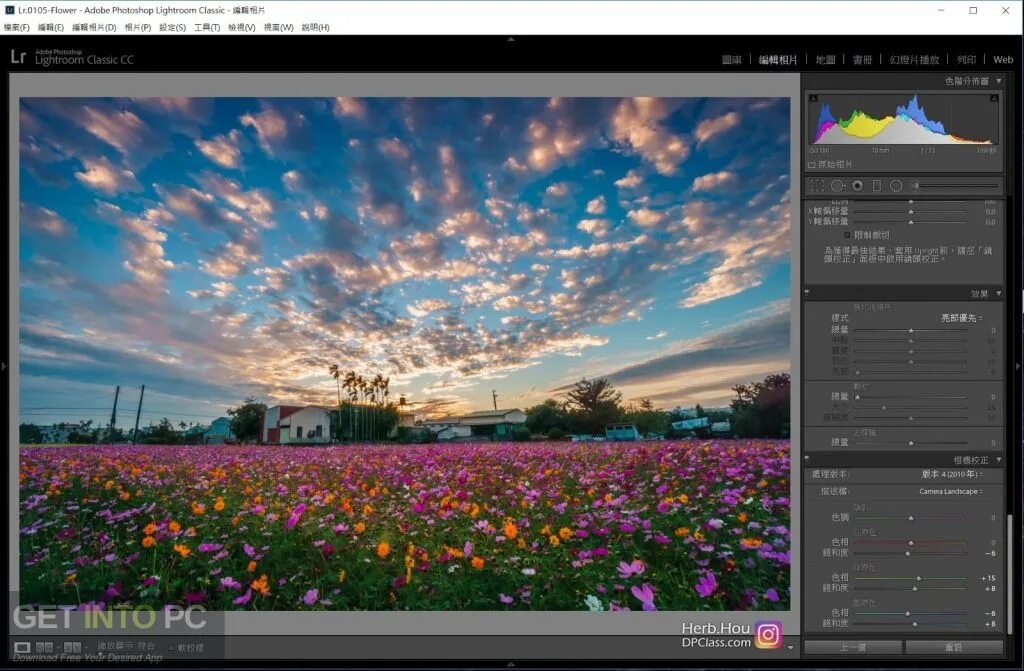Image resolution: width=1024 pixels, height=671 pixels.
Task: Open the 工具(T) menu
Action: click(x=207, y=27)
